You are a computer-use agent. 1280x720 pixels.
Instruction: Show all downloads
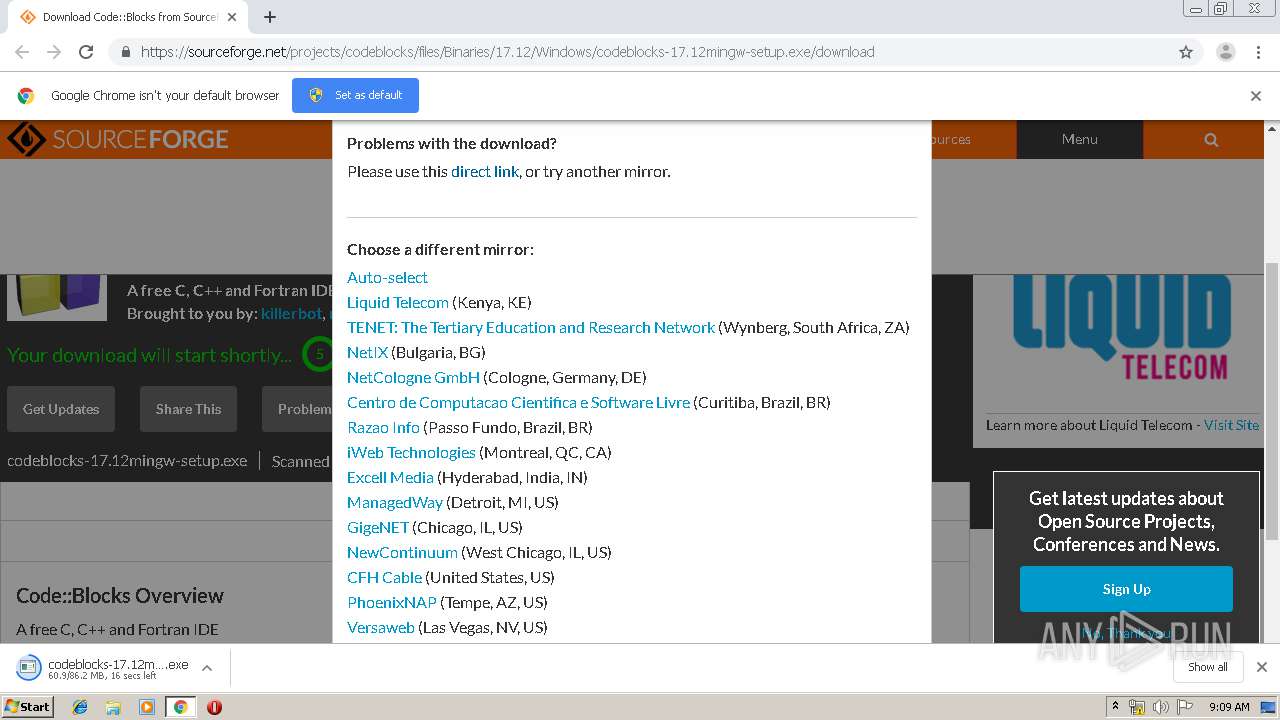1208,667
